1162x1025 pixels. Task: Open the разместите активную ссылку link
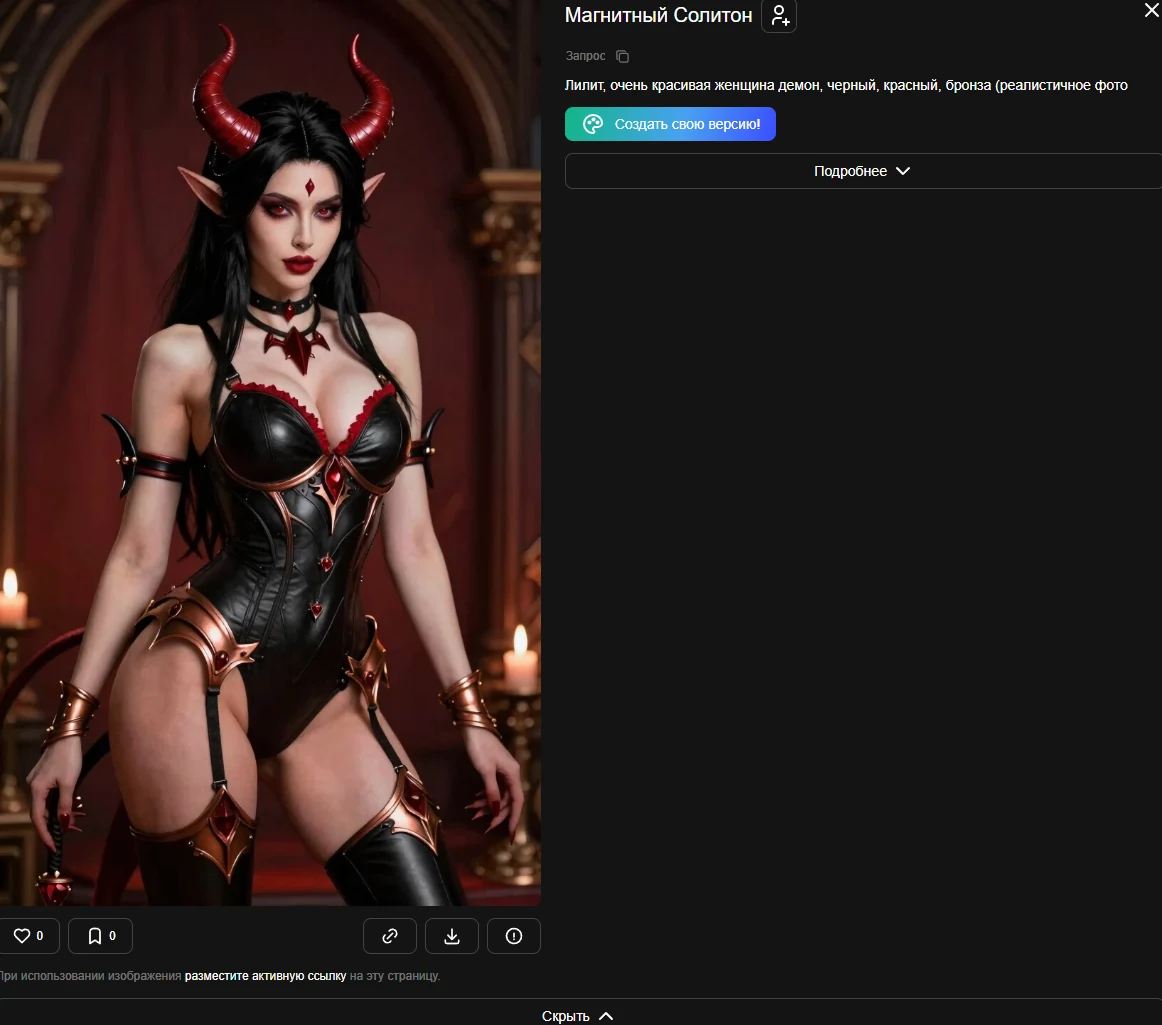[265, 976]
